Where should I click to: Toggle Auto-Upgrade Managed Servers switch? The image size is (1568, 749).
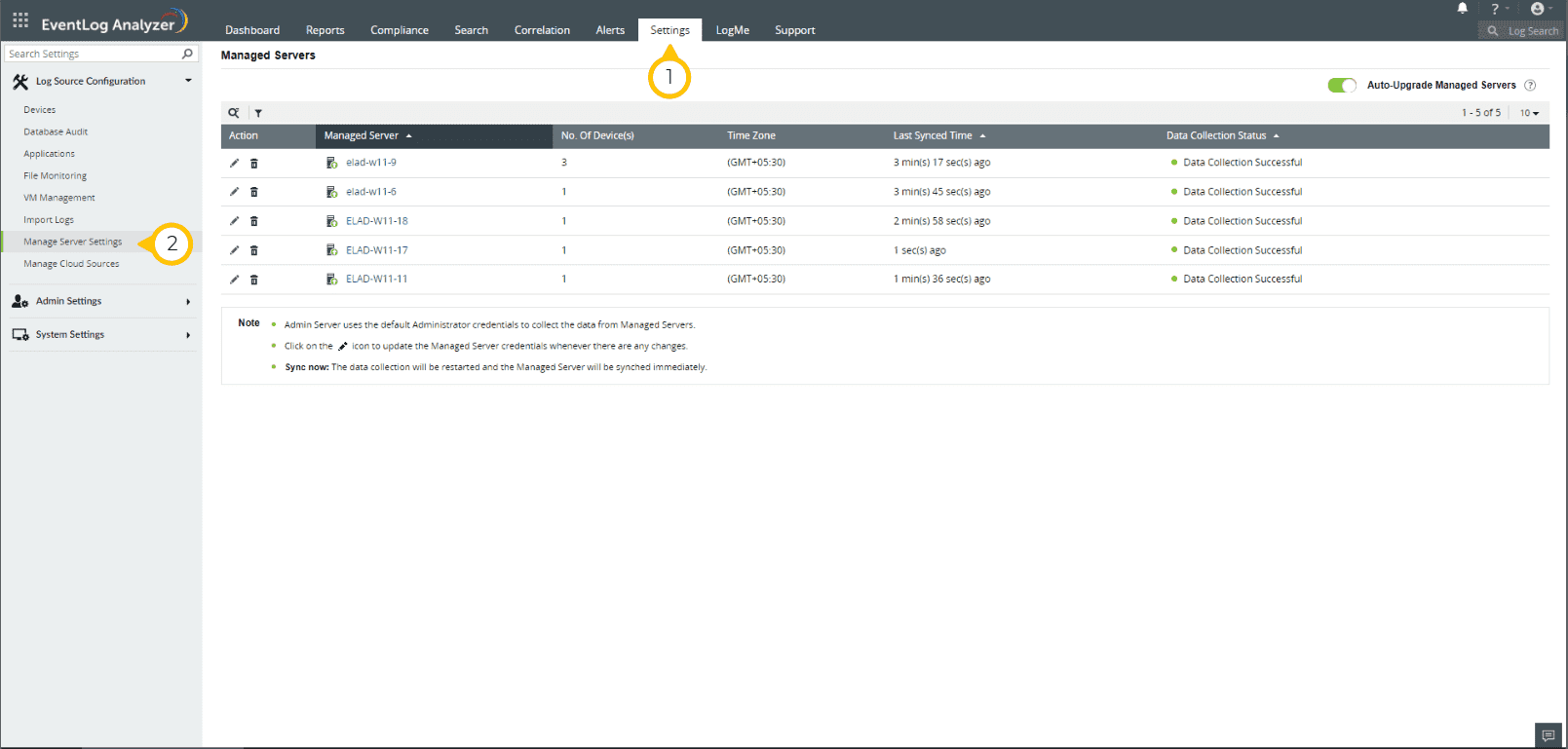(x=1341, y=86)
